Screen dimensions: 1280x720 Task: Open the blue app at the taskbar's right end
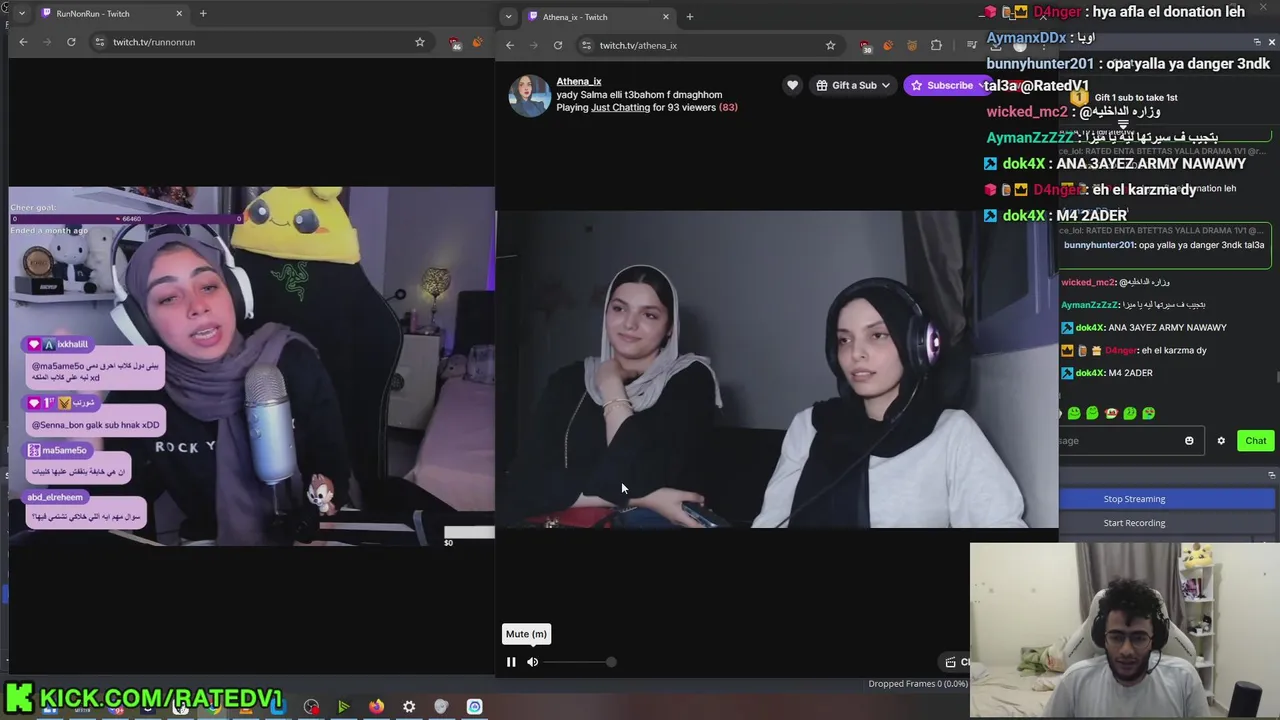click(x=474, y=707)
